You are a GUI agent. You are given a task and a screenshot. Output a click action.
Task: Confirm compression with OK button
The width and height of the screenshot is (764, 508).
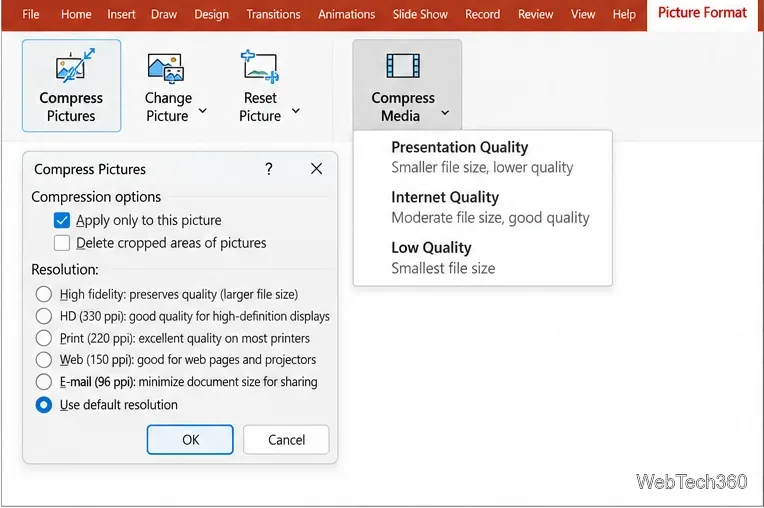point(190,440)
